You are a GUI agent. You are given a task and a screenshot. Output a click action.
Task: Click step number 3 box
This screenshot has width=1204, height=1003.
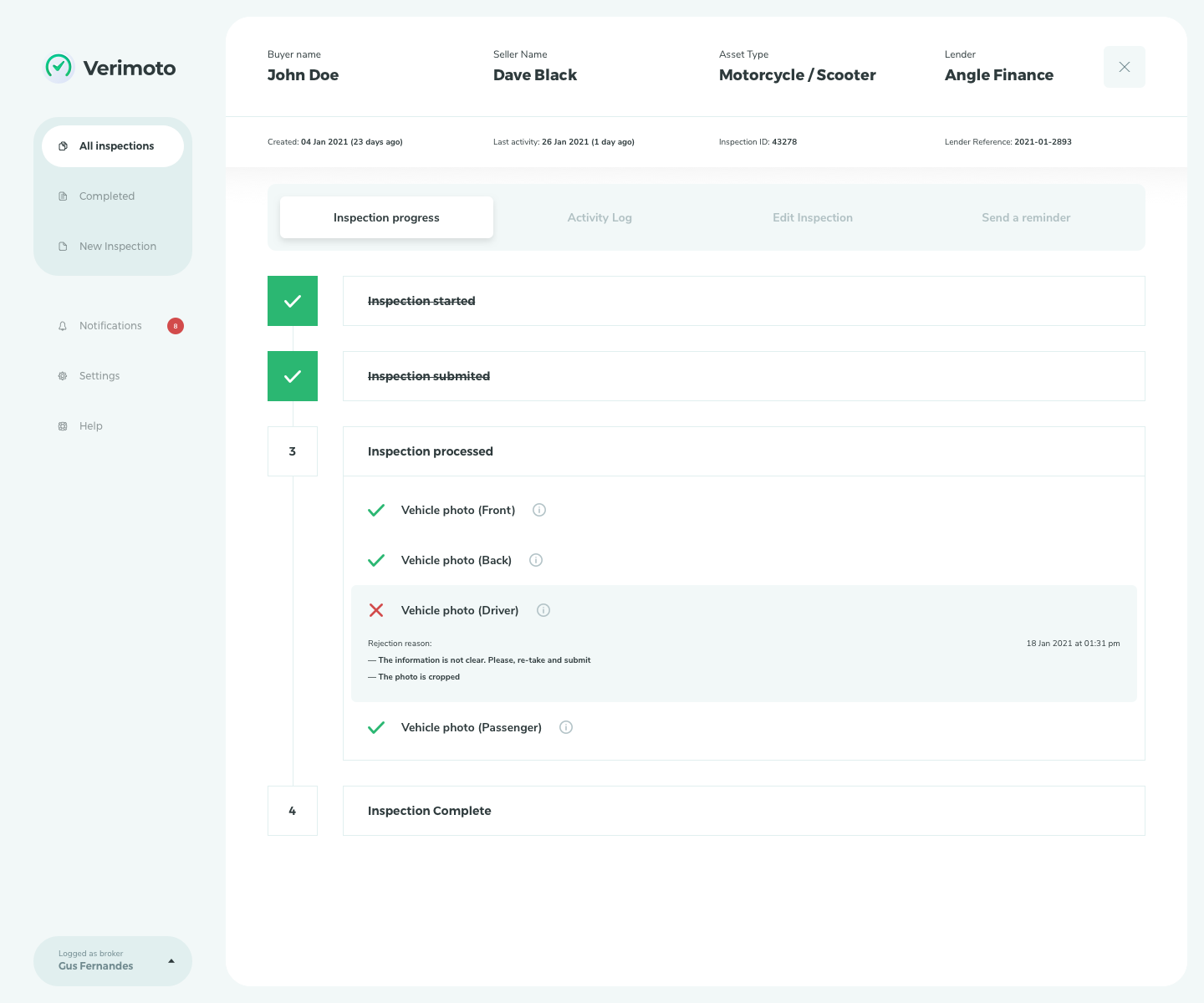[x=293, y=451]
